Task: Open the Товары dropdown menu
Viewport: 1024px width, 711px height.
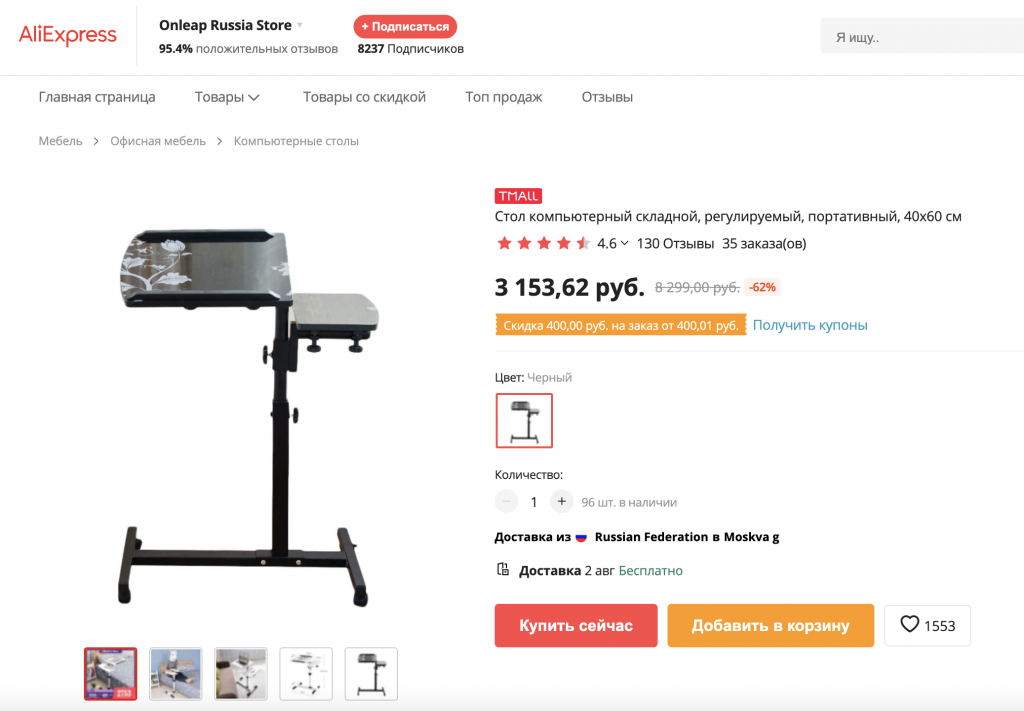Action: point(227,97)
